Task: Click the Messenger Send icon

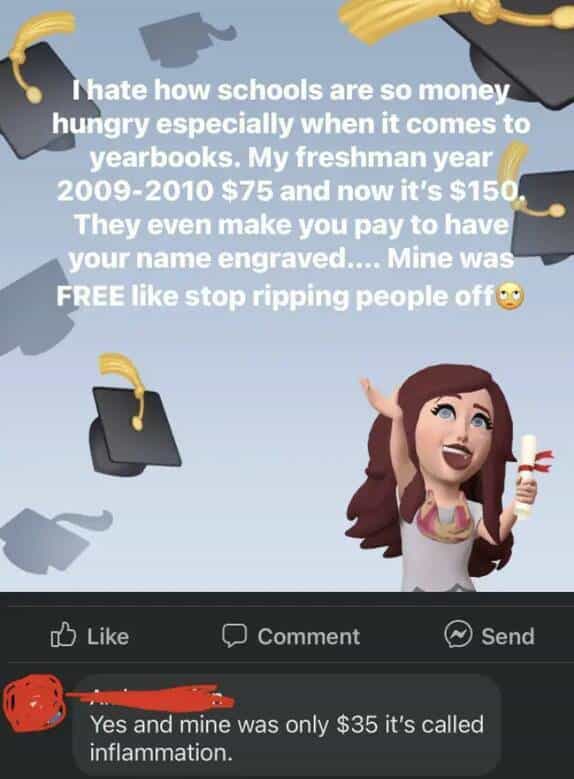Action: coord(458,634)
